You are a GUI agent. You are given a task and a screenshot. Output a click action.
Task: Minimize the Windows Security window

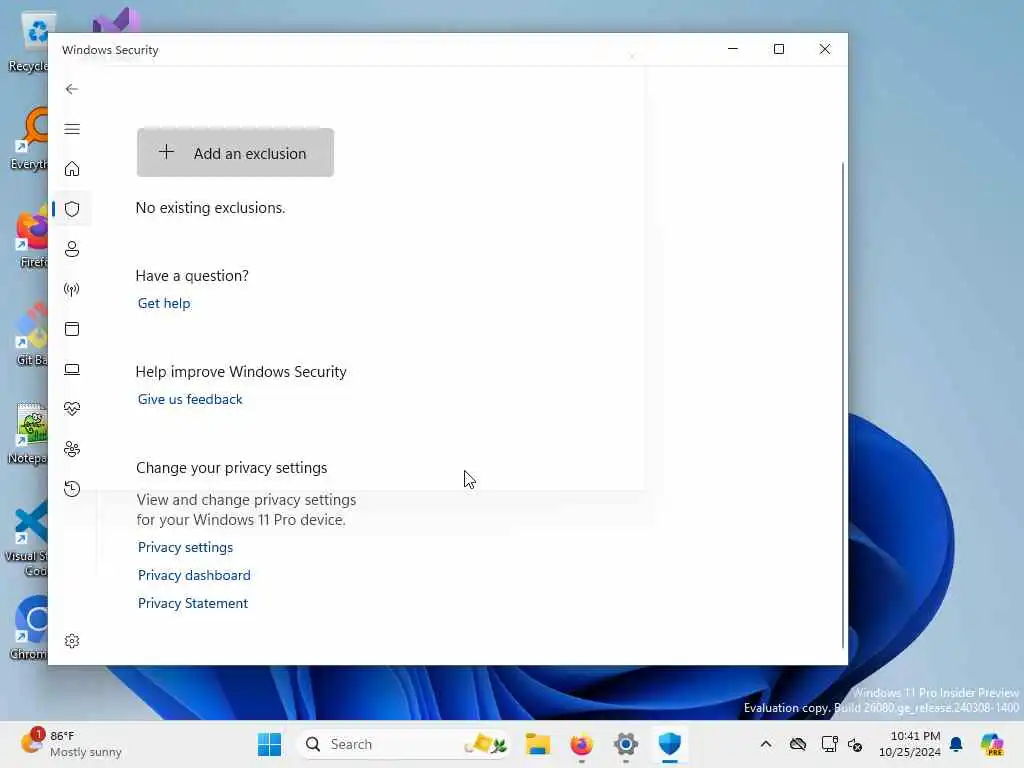tap(733, 49)
